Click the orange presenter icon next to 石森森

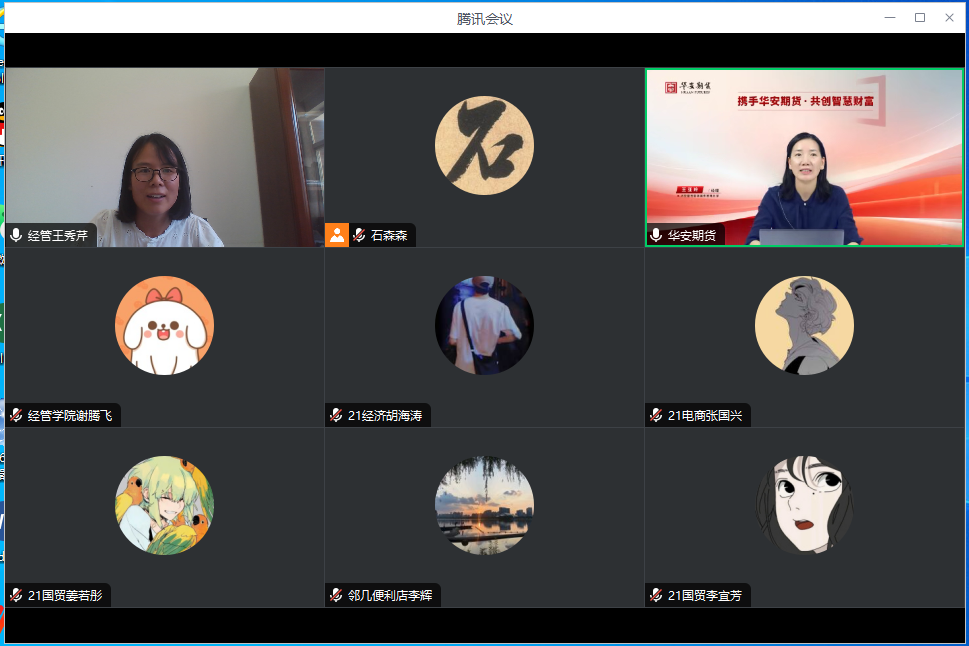335,235
